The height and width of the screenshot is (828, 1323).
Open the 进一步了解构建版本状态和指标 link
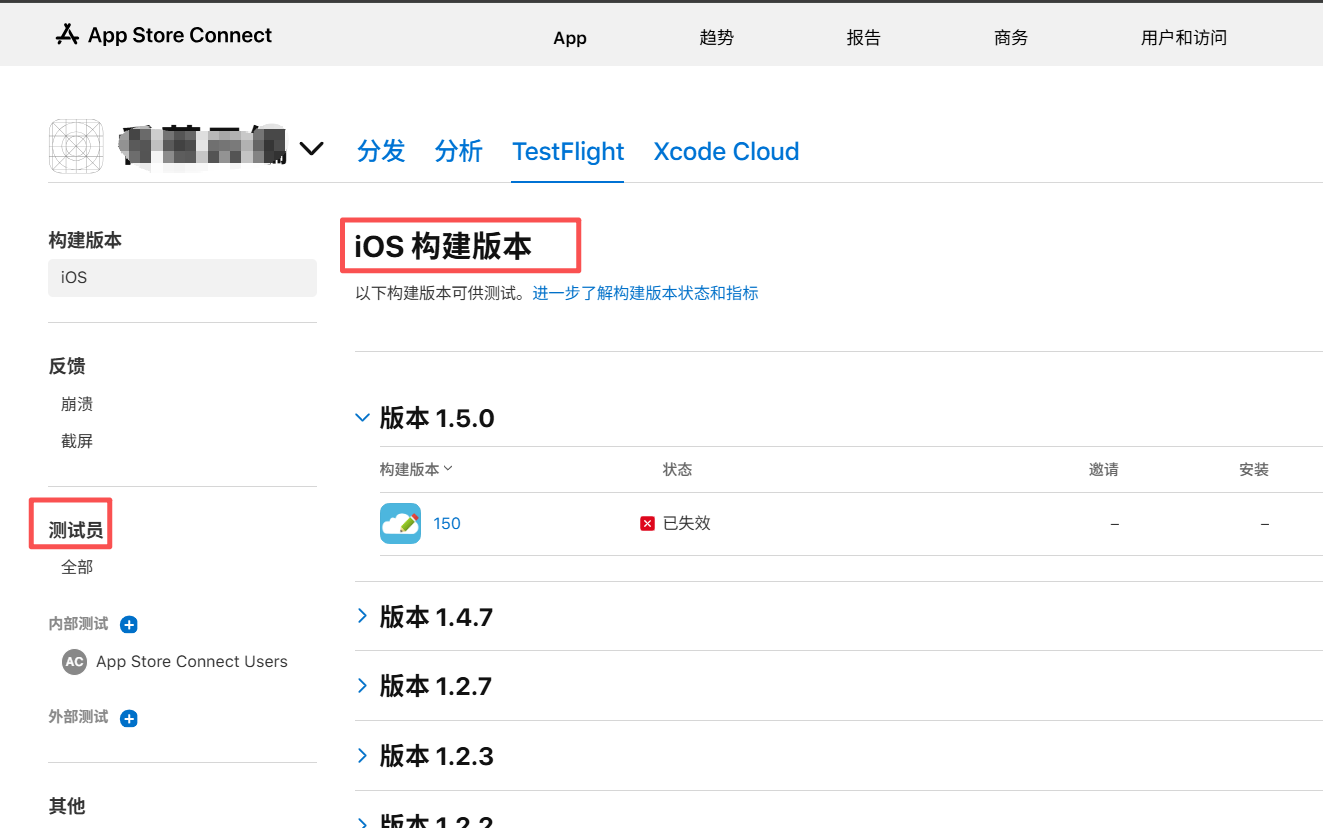(x=645, y=293)
